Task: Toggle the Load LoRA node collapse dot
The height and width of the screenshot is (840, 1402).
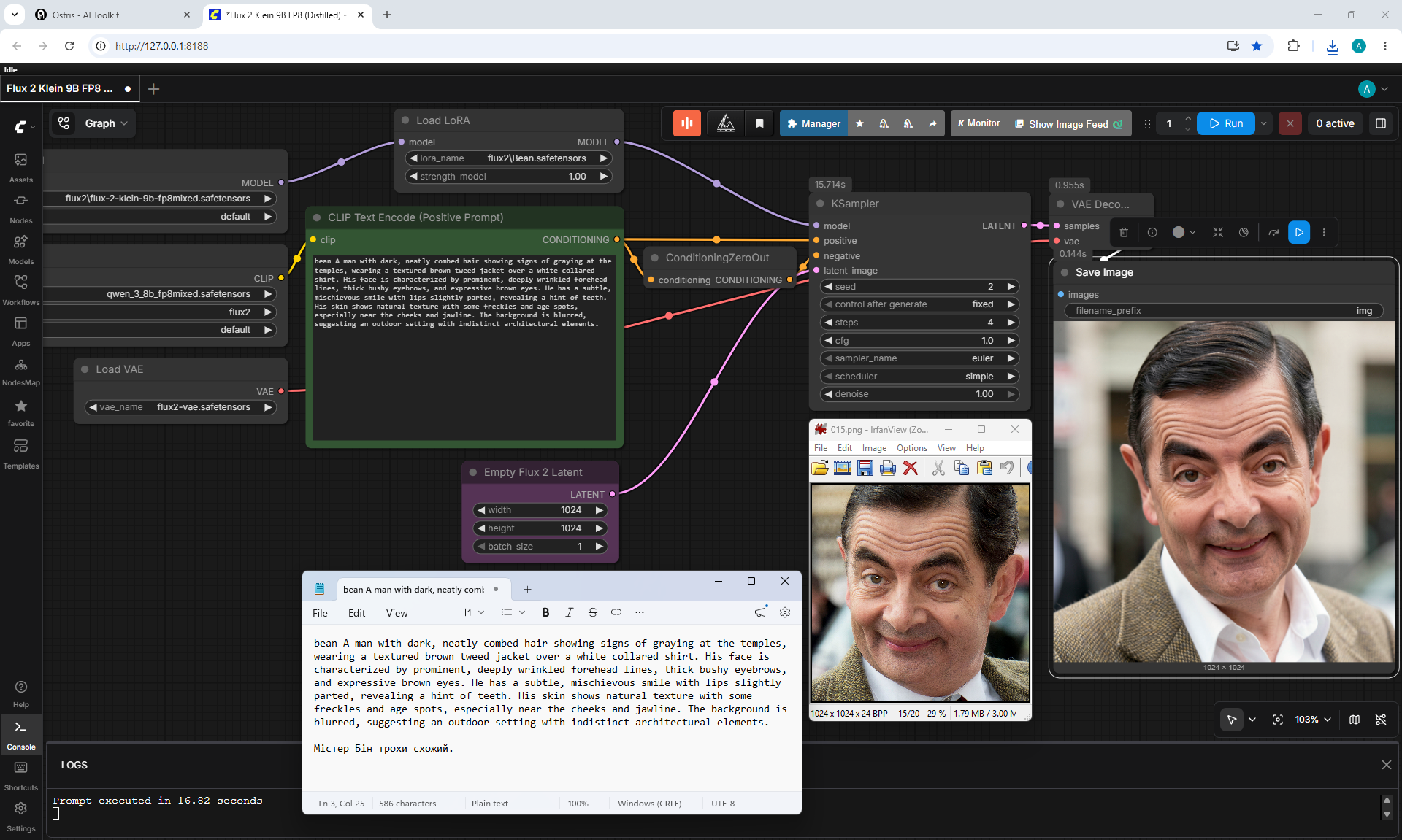Action: [x=405, y=120]
